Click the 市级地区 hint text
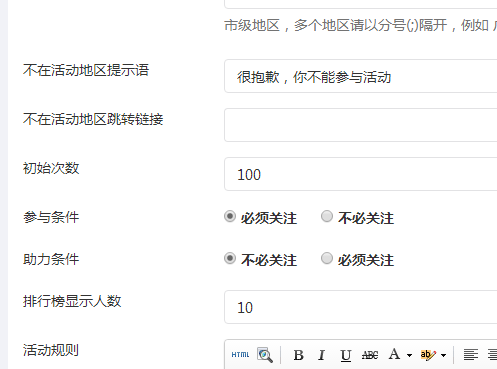497x369 pixels. (361, 25)
